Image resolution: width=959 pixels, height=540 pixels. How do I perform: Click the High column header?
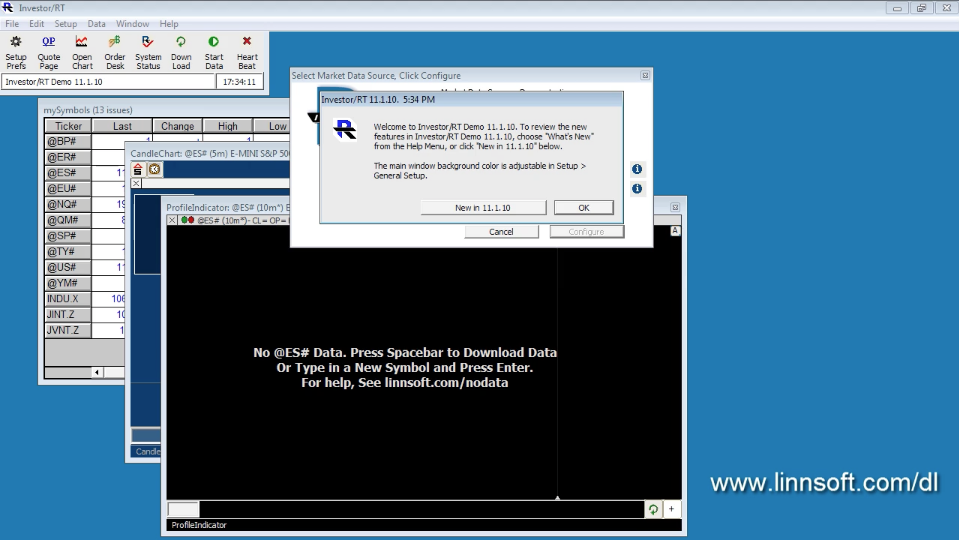[x=228, y=126]
